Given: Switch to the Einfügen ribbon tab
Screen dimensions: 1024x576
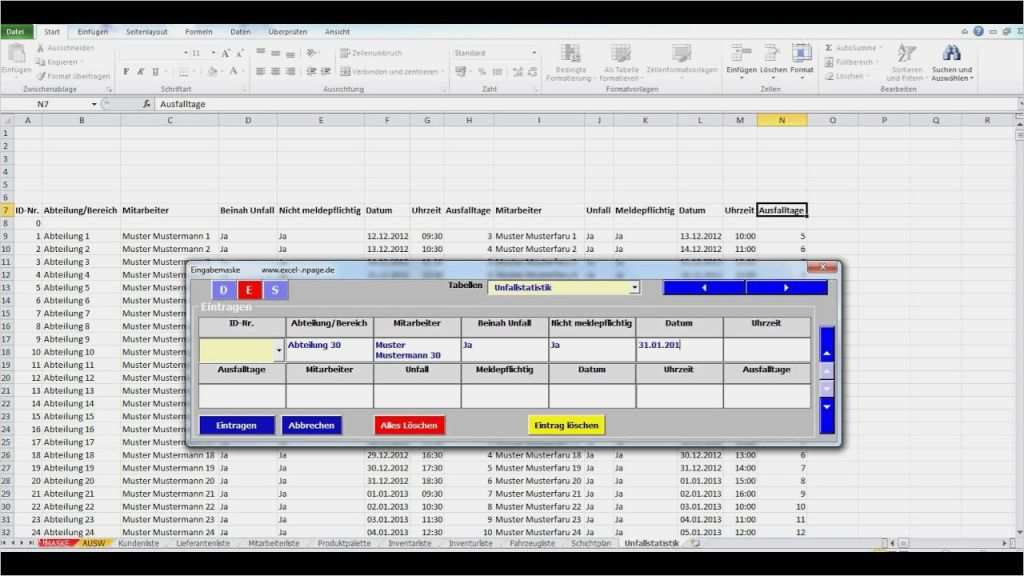Looking at the screenshot, I should (x=92, y=31).
